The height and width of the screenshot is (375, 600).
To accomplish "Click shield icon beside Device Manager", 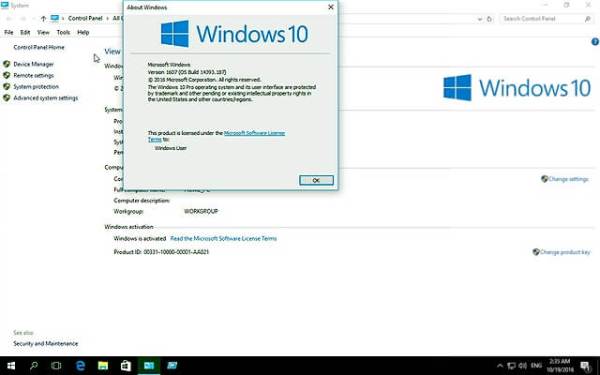I will 7,64.
